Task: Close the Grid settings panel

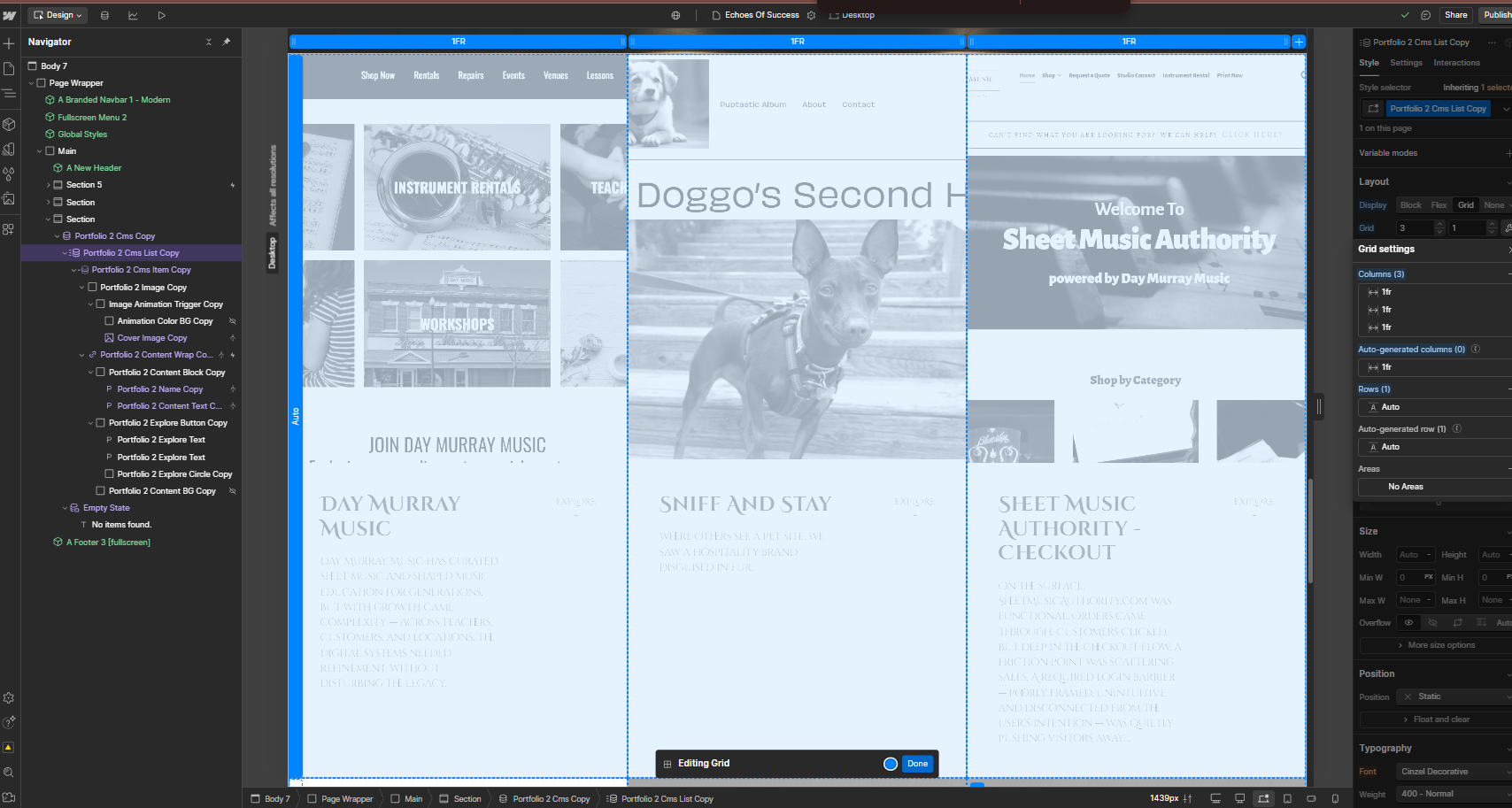Action: 1508,250
